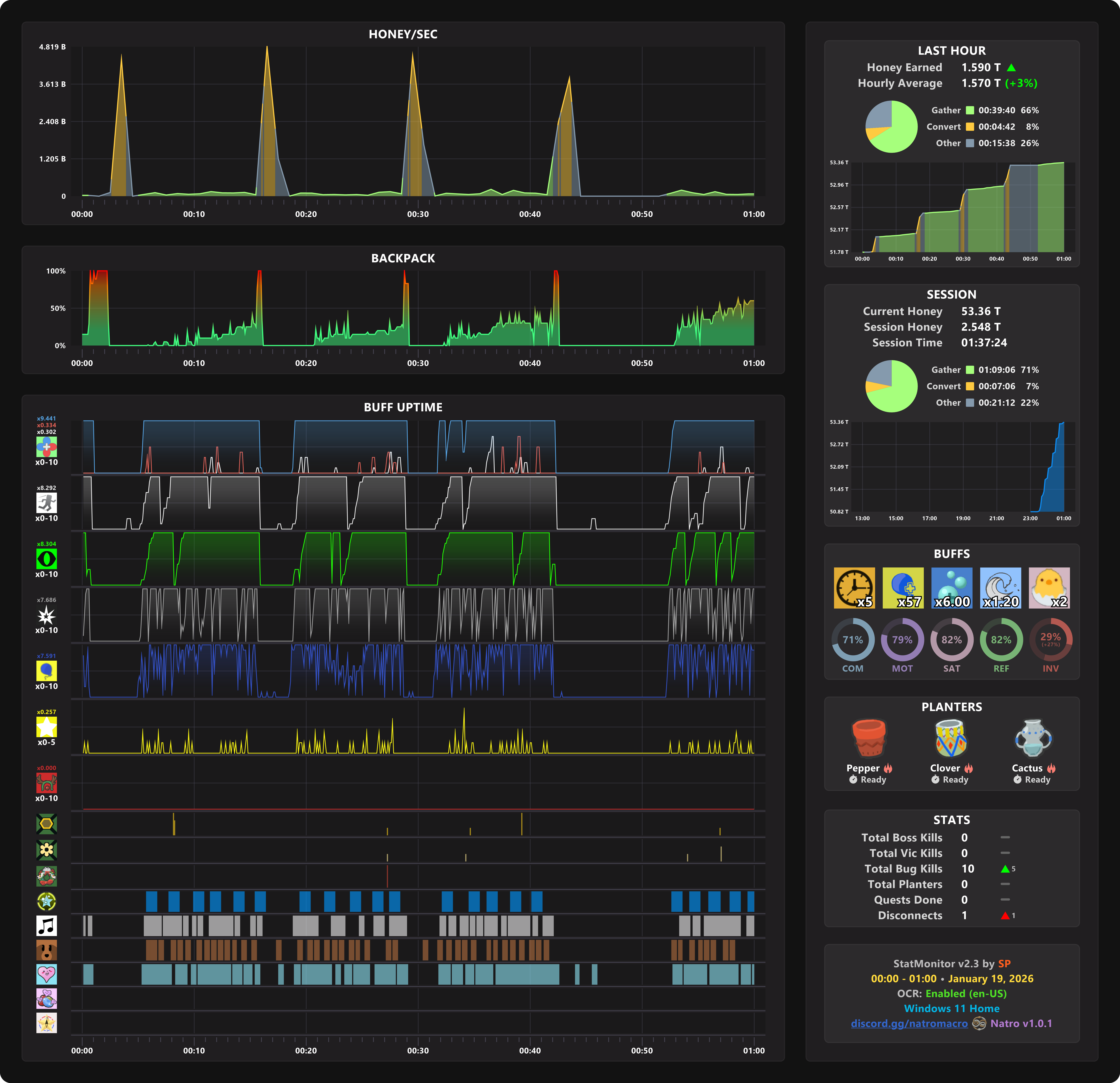Click the chick x2 buff icon
Screen dimensions: 1120x1083
pos(1049,587)
